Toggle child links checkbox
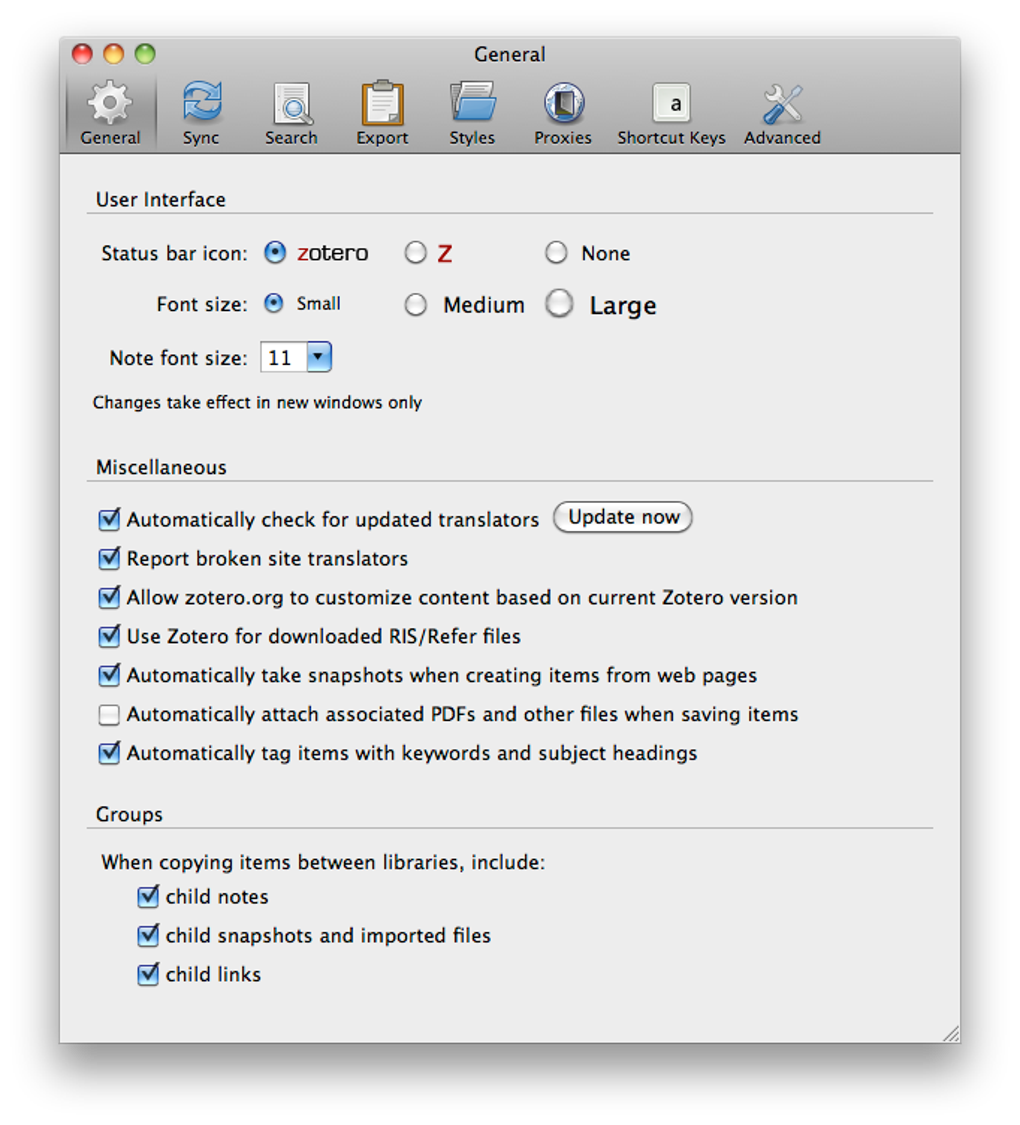Screen dimensions: 1020x1125 148,974
